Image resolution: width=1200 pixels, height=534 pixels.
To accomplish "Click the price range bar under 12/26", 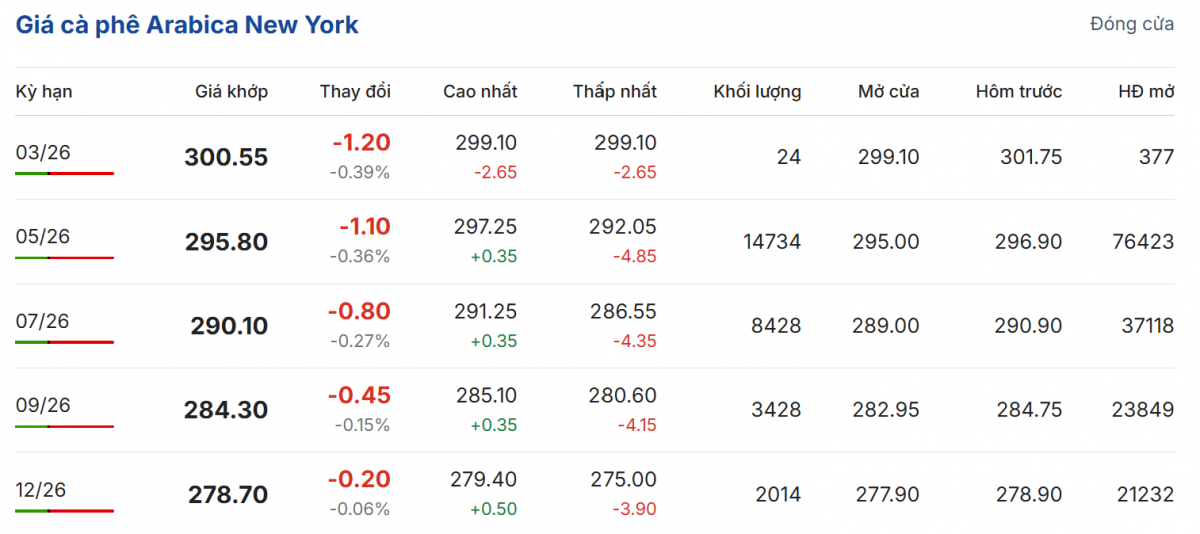I will (x=64, y=511).
